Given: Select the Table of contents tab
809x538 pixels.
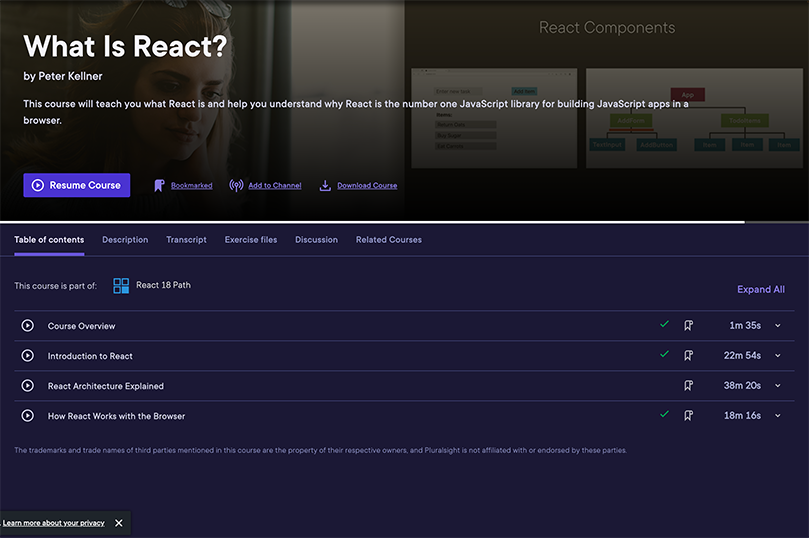Looking at the screenshot, I should pyautogui.click(x=49, y=240).
